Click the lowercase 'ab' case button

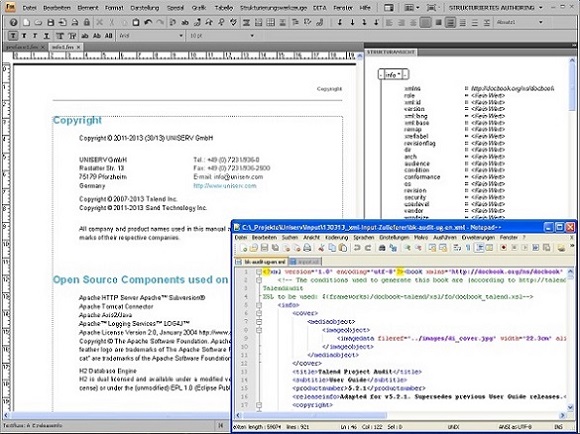[85, 36]
